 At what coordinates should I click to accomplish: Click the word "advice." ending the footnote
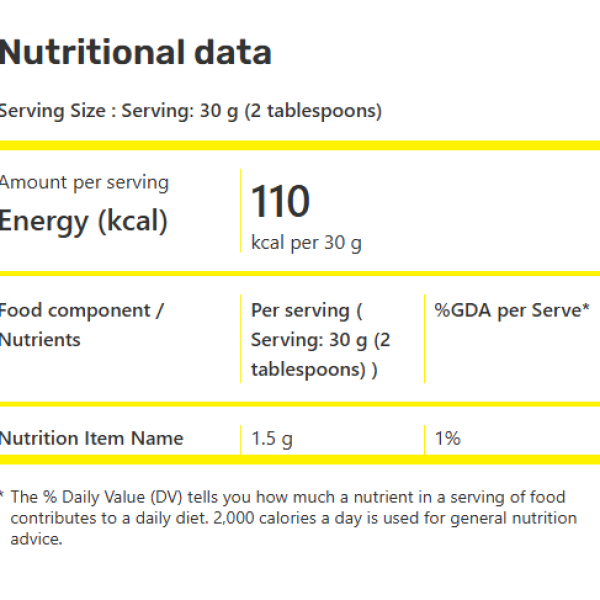pyautogui.click(x=36, y=539)
